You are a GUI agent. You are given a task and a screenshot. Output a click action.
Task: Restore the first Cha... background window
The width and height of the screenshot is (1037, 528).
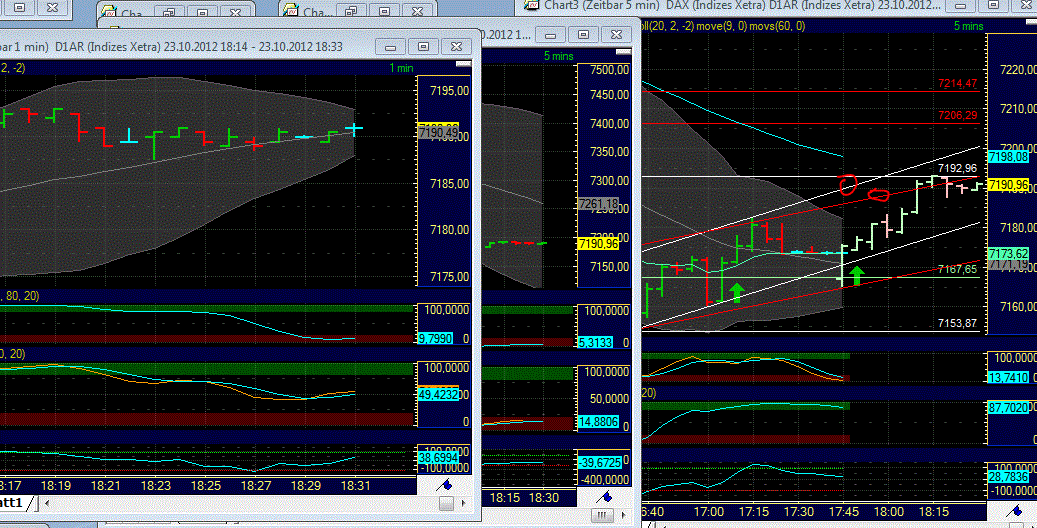(170, 12)
